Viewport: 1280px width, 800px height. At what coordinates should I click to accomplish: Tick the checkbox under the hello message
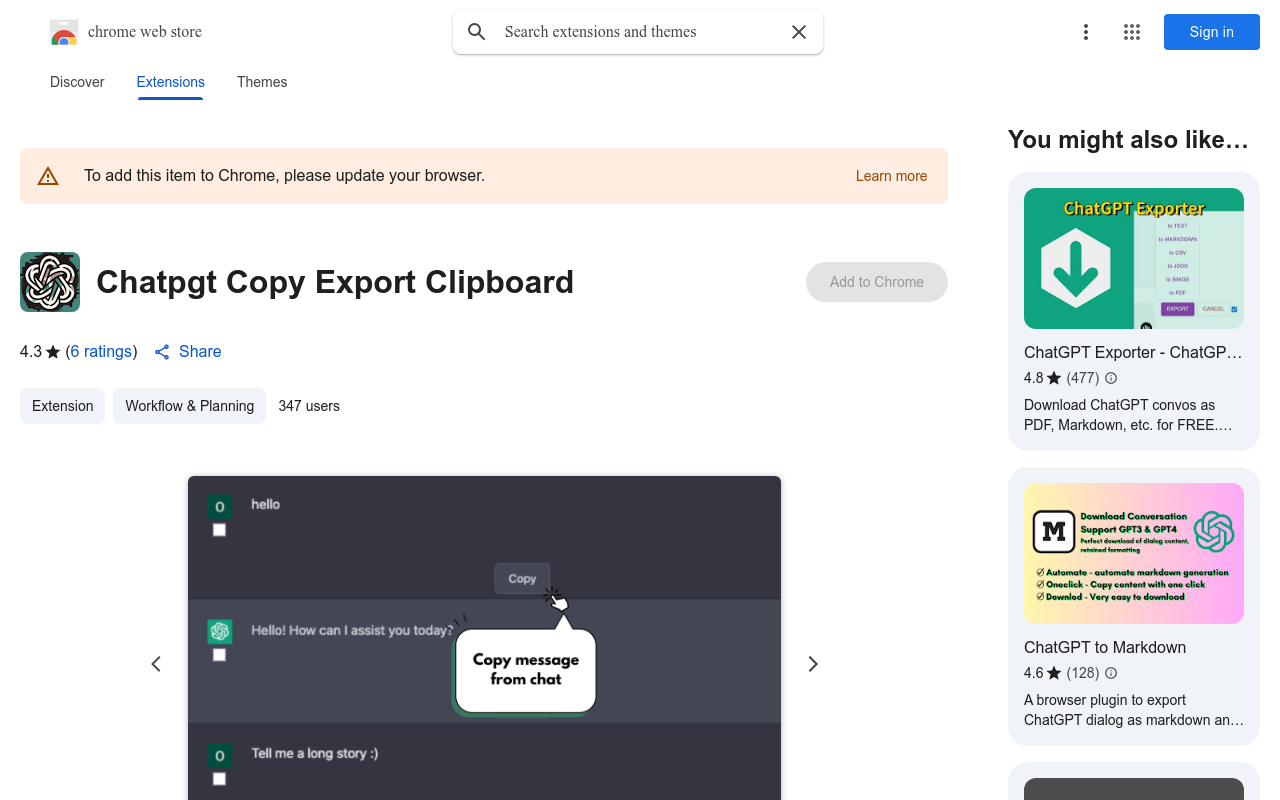click(x=219, y=530)
